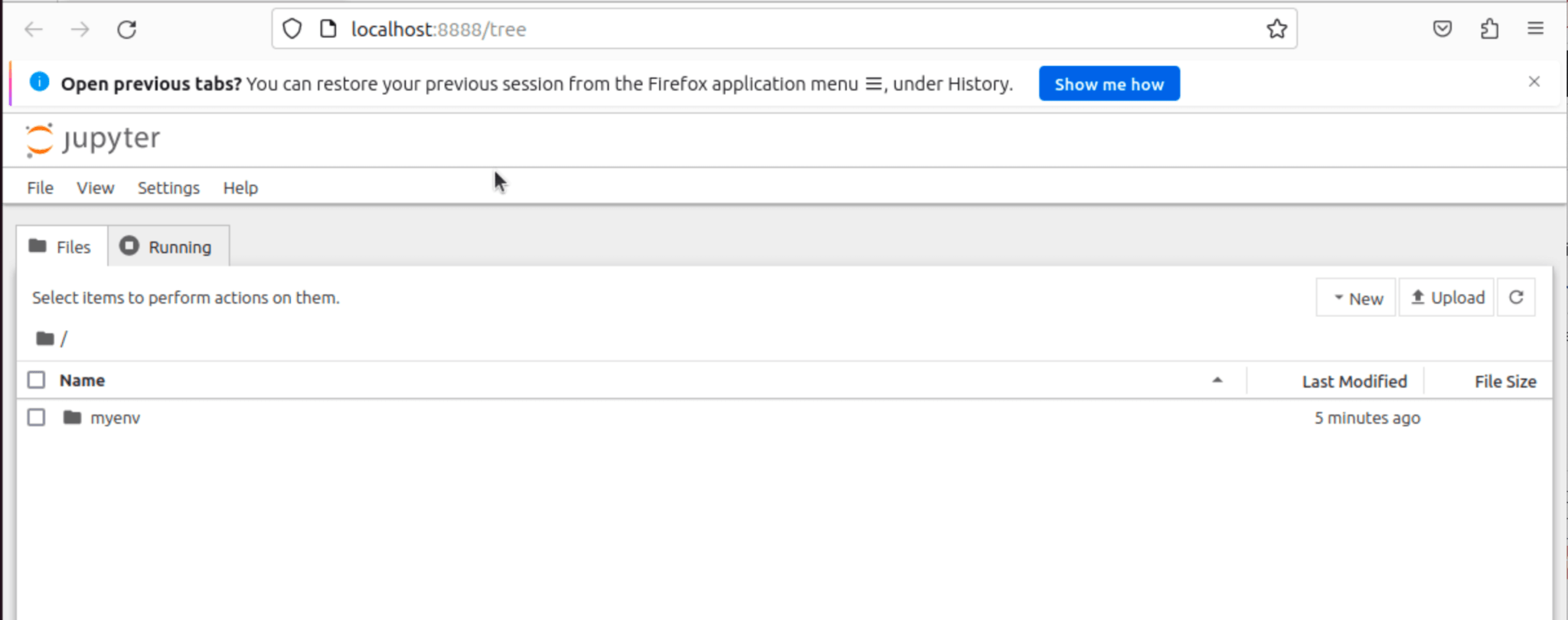Open the New dropdown

tap(1355, 297)
